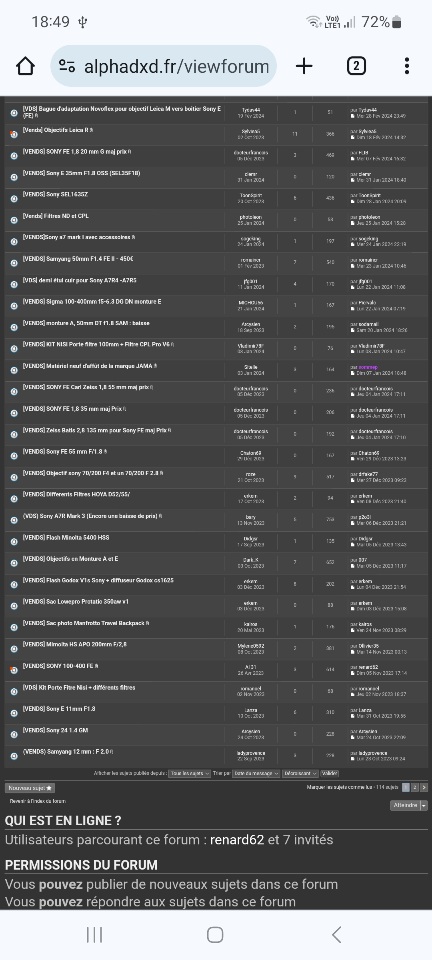This screenshot has width=432, height=960.
Task: Tap site settings icon in address bar
Action: [x=67, y=66]
